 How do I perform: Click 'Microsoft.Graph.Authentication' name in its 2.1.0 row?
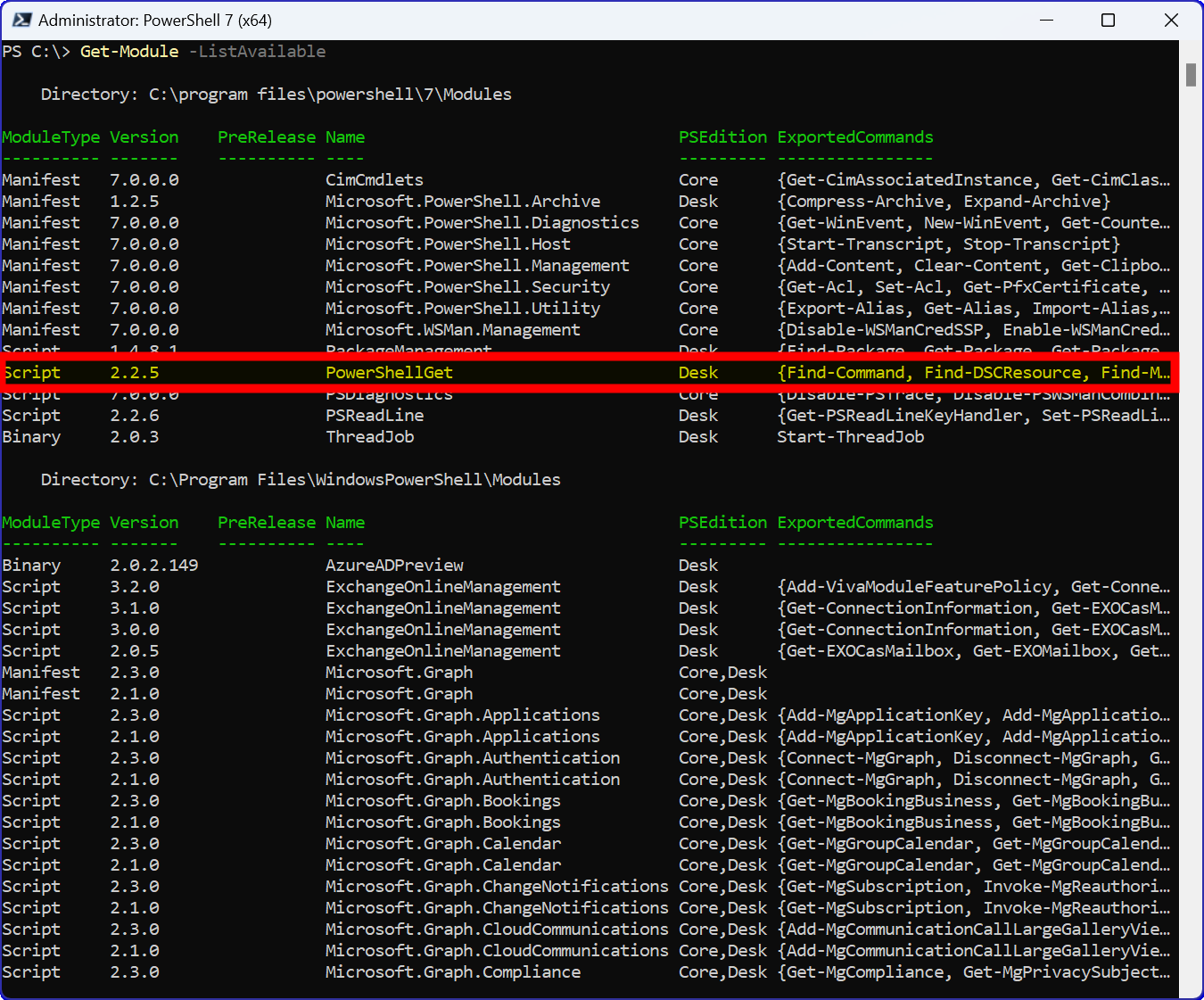click(473, 780)
